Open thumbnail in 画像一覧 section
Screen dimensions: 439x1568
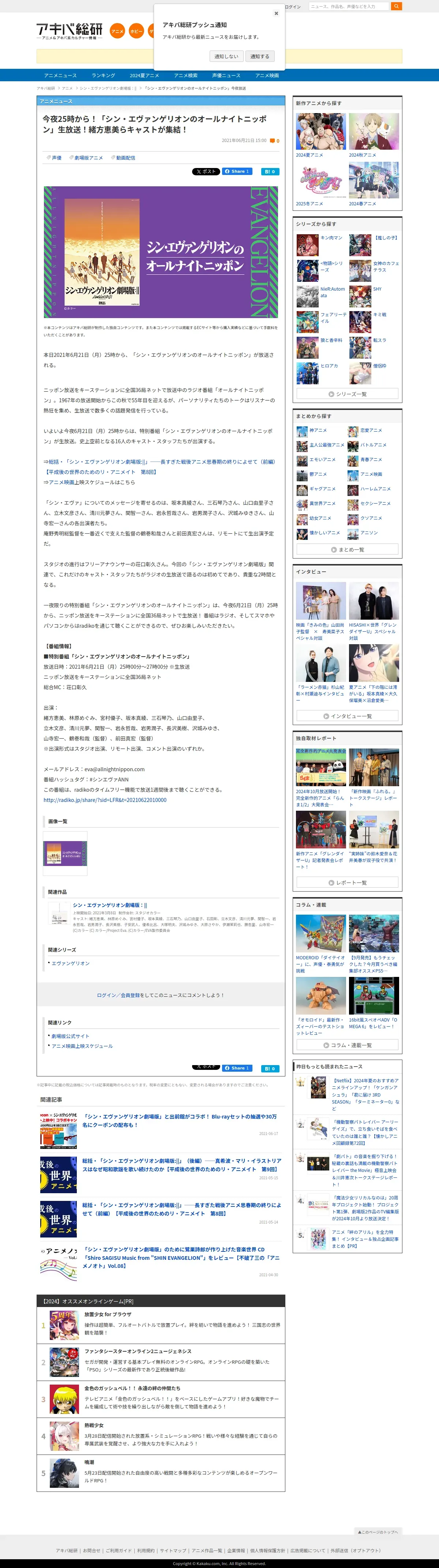[x=65, y=854]
